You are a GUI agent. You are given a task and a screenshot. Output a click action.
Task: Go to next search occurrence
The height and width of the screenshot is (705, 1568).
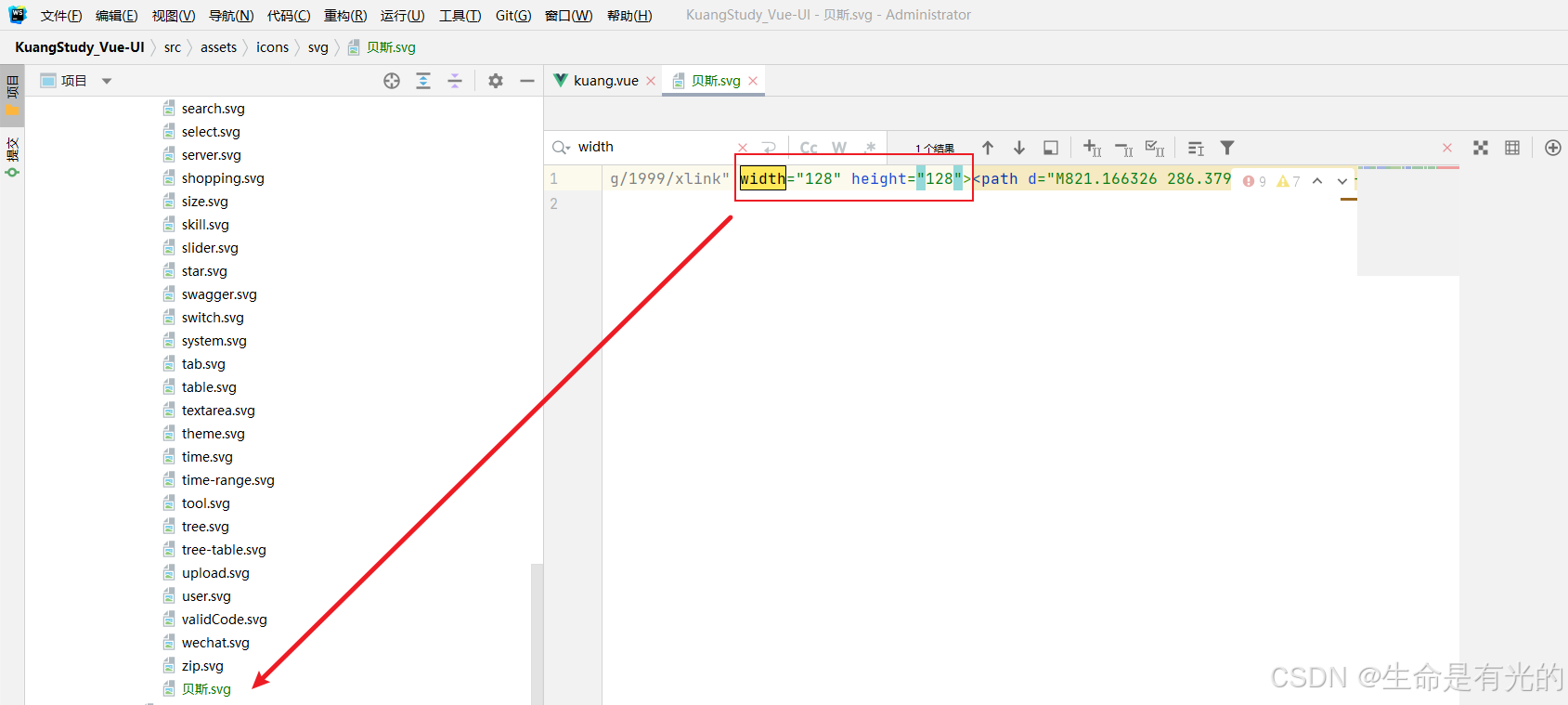tap(1019, 148)
